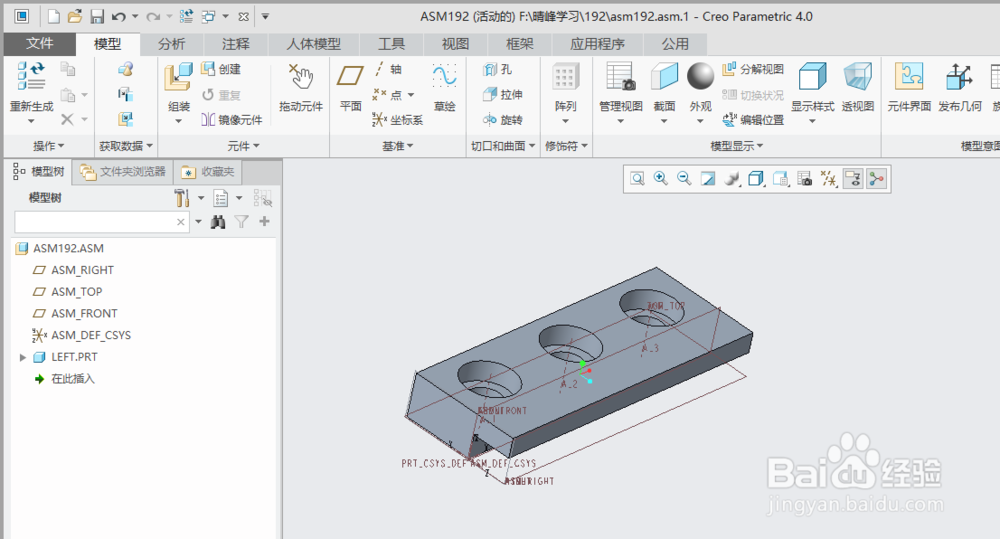
Task: Save the assembly using the floppy disk icon
Action: [97, 17]
